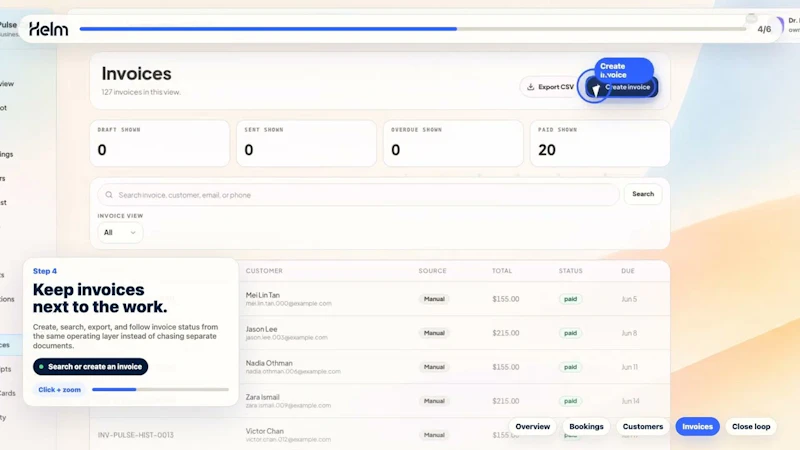Screen dimensions: 800x450
Task: Click due date Jun 5
Action: pos(629,299)
